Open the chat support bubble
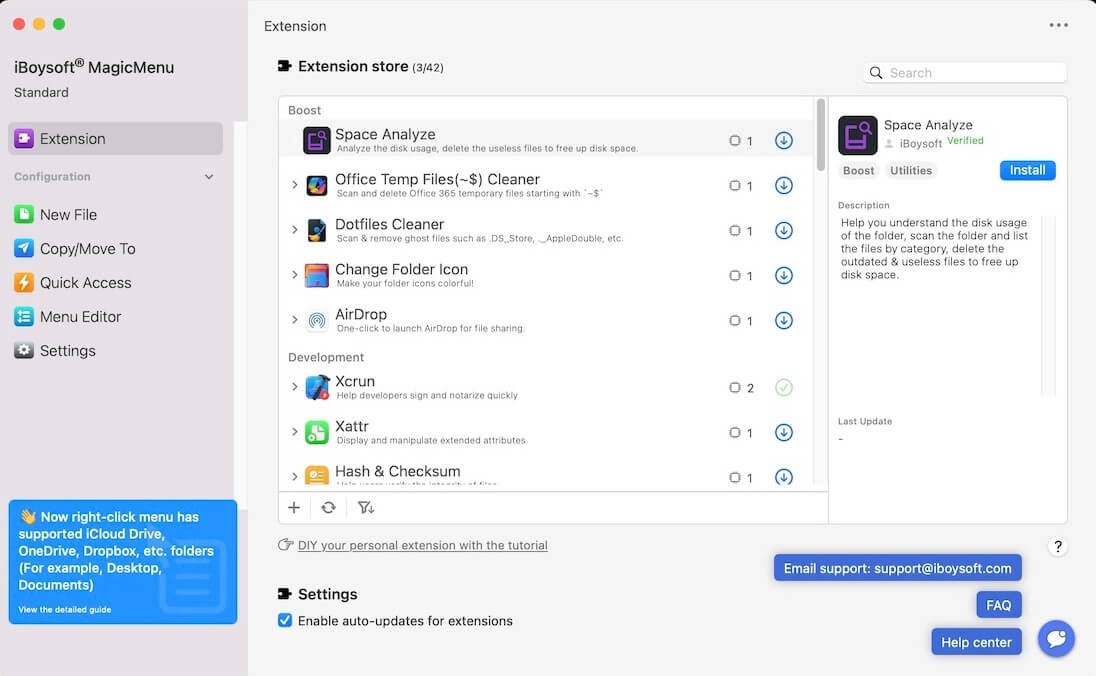This screenshot has height=676, width=1096. pos(1056,638)
